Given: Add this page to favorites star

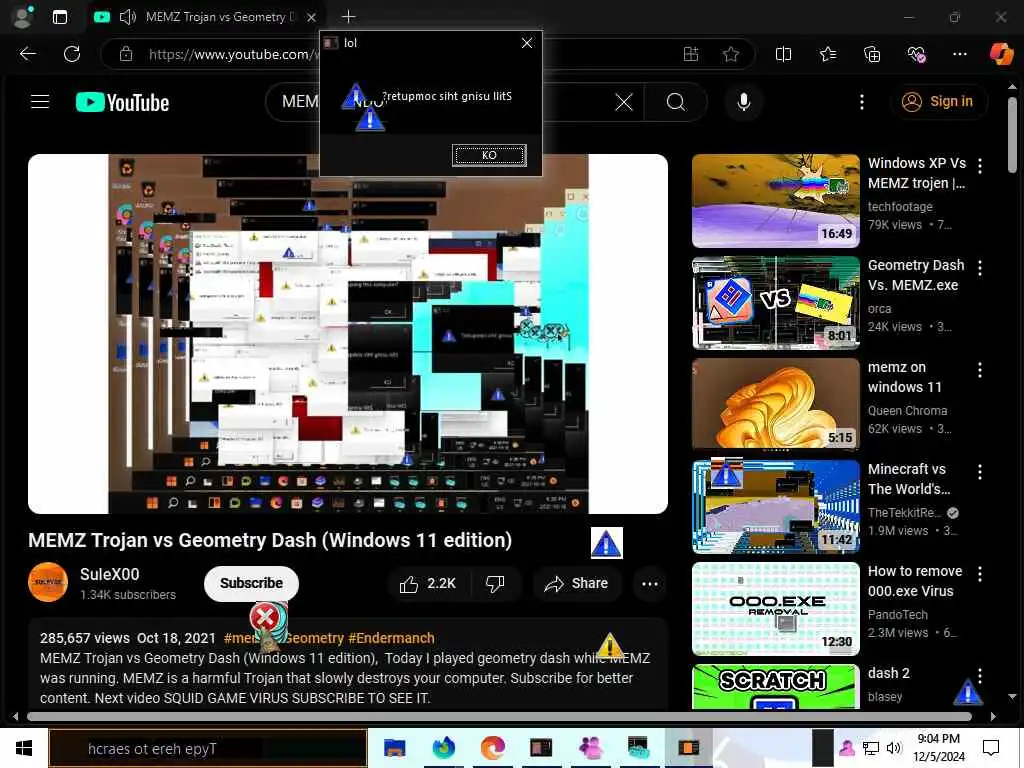Looking at the screenshot, I should [x=731, y=54].
